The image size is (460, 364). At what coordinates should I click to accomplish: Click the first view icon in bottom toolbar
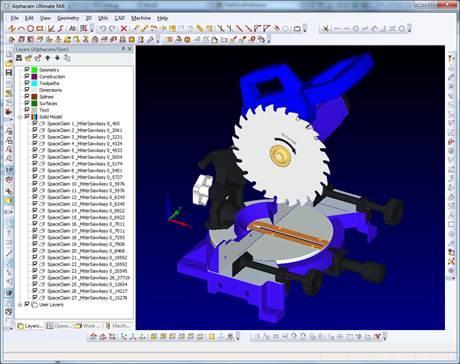tap(93, 337)
